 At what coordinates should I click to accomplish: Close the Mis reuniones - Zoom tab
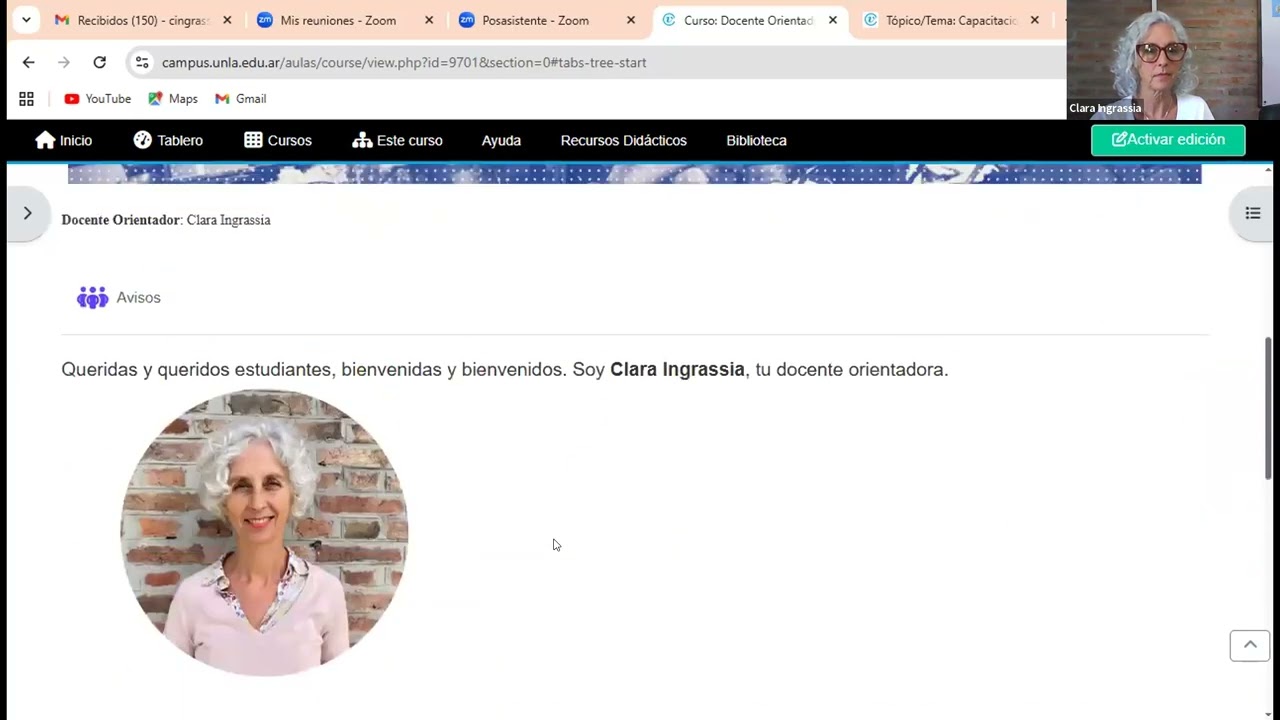429,20
